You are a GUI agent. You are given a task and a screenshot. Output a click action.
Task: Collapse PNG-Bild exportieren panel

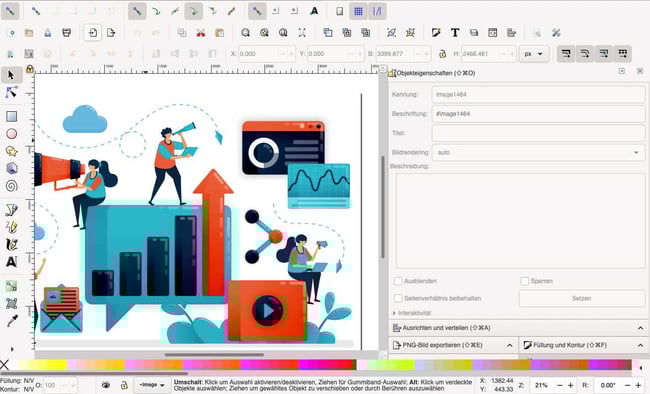point(509,345)
